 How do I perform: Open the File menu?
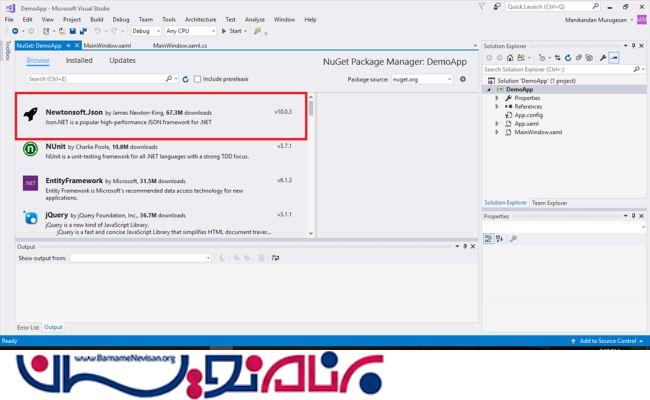click(9, 19)
